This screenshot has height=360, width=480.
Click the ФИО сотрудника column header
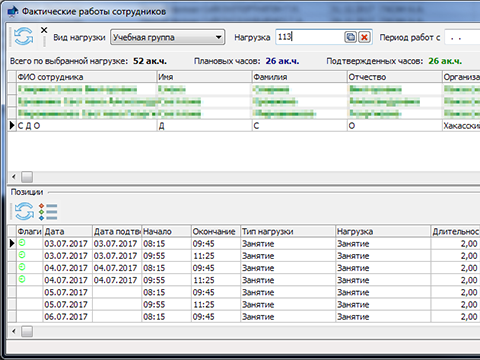pos(87,77)
